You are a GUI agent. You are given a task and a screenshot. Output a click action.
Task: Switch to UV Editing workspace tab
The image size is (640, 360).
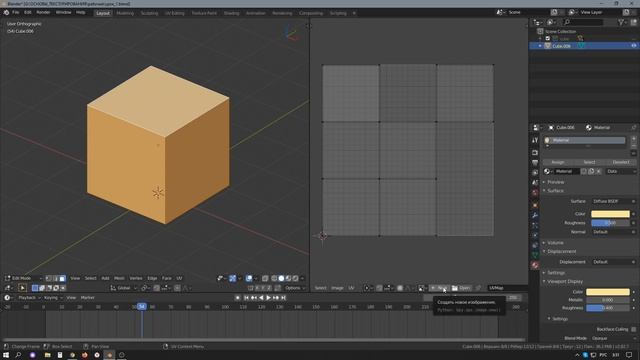coord(174,13)
